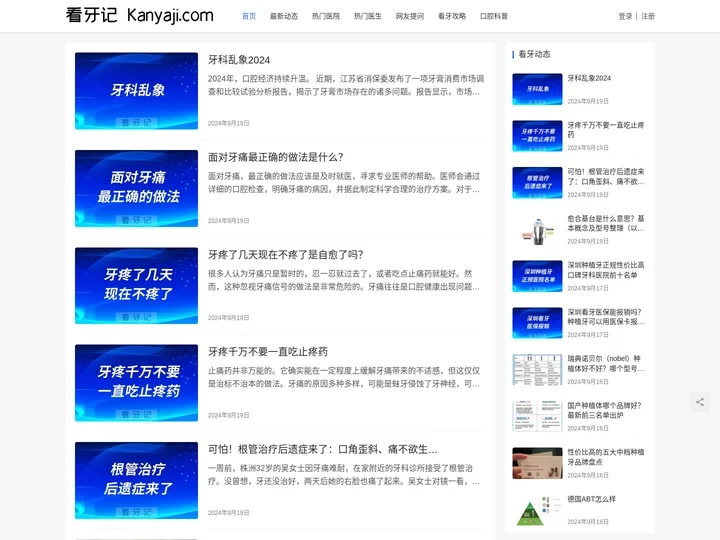Screen dimensions: 720x540
Task: Click sidebar small 根管治疗后遗症来了 thumbnail
Action: (x=537, y=183)
